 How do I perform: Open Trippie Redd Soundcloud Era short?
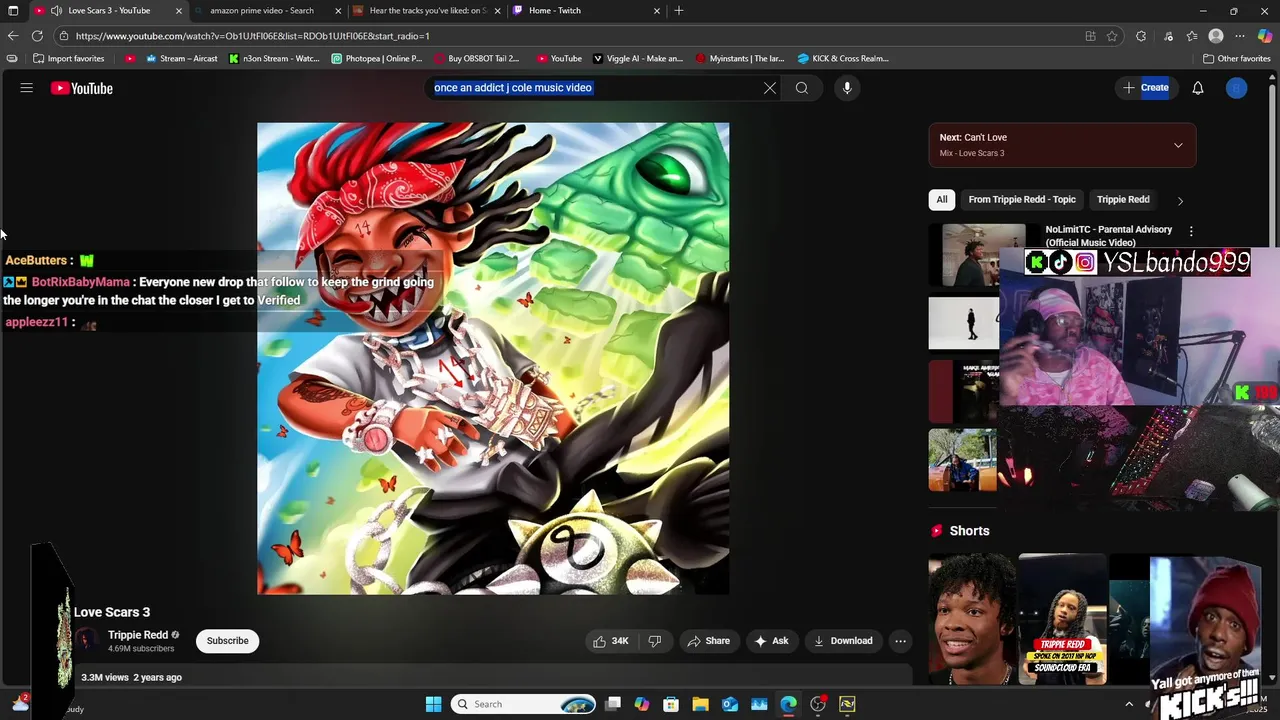coord(1062,619)
